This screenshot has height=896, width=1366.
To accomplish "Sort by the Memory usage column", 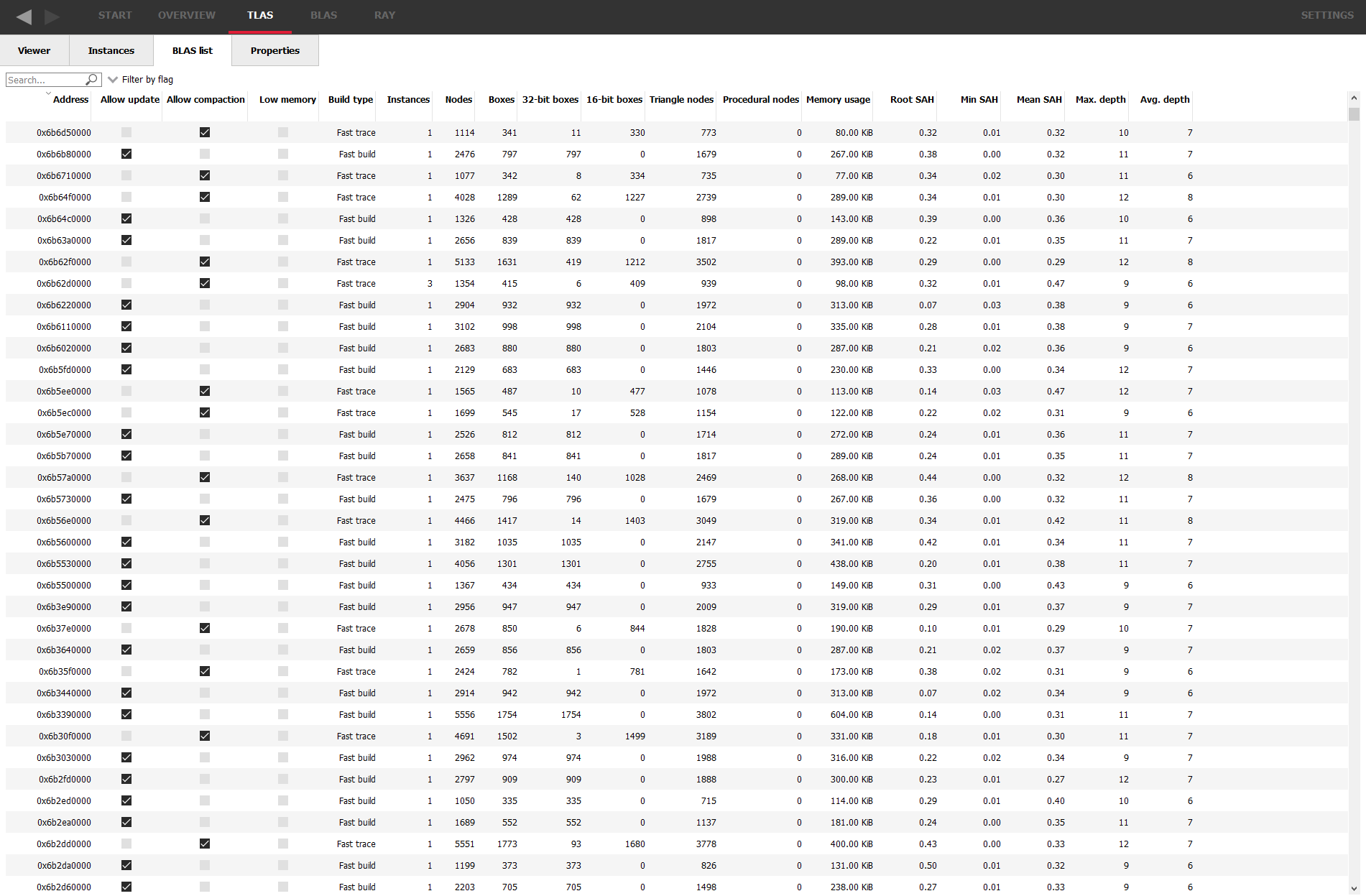I will (x=837, y=100).
